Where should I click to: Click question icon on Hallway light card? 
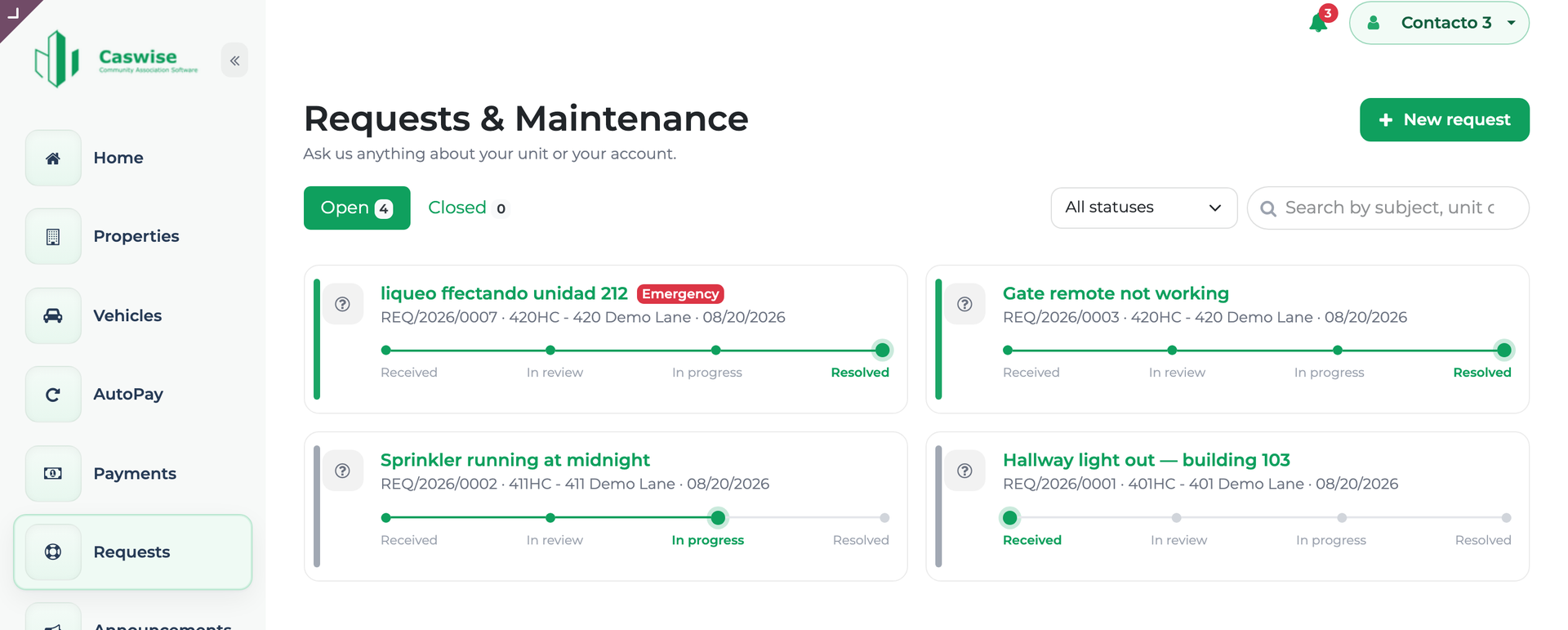pos(964,471)
